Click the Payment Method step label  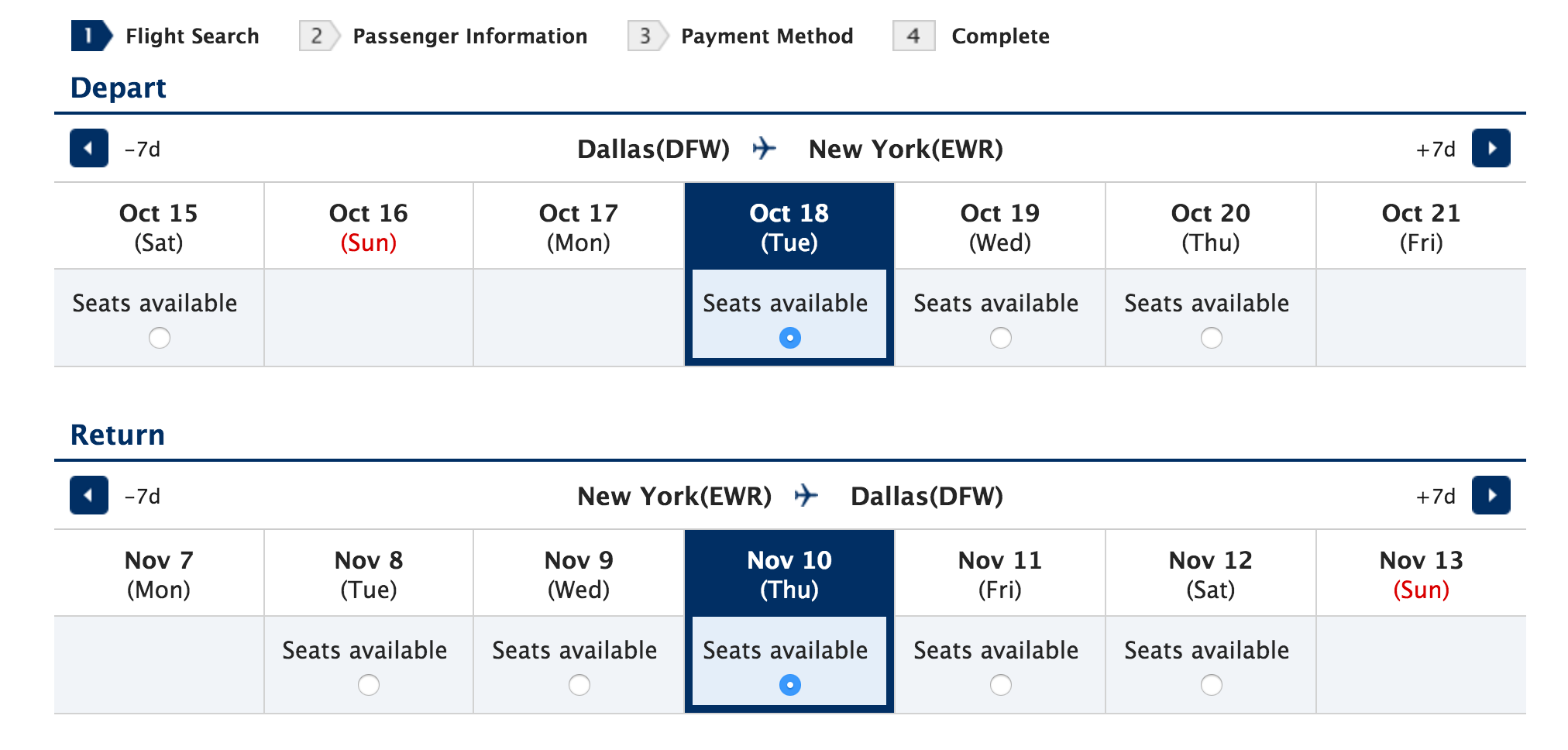tap(767, 36)
